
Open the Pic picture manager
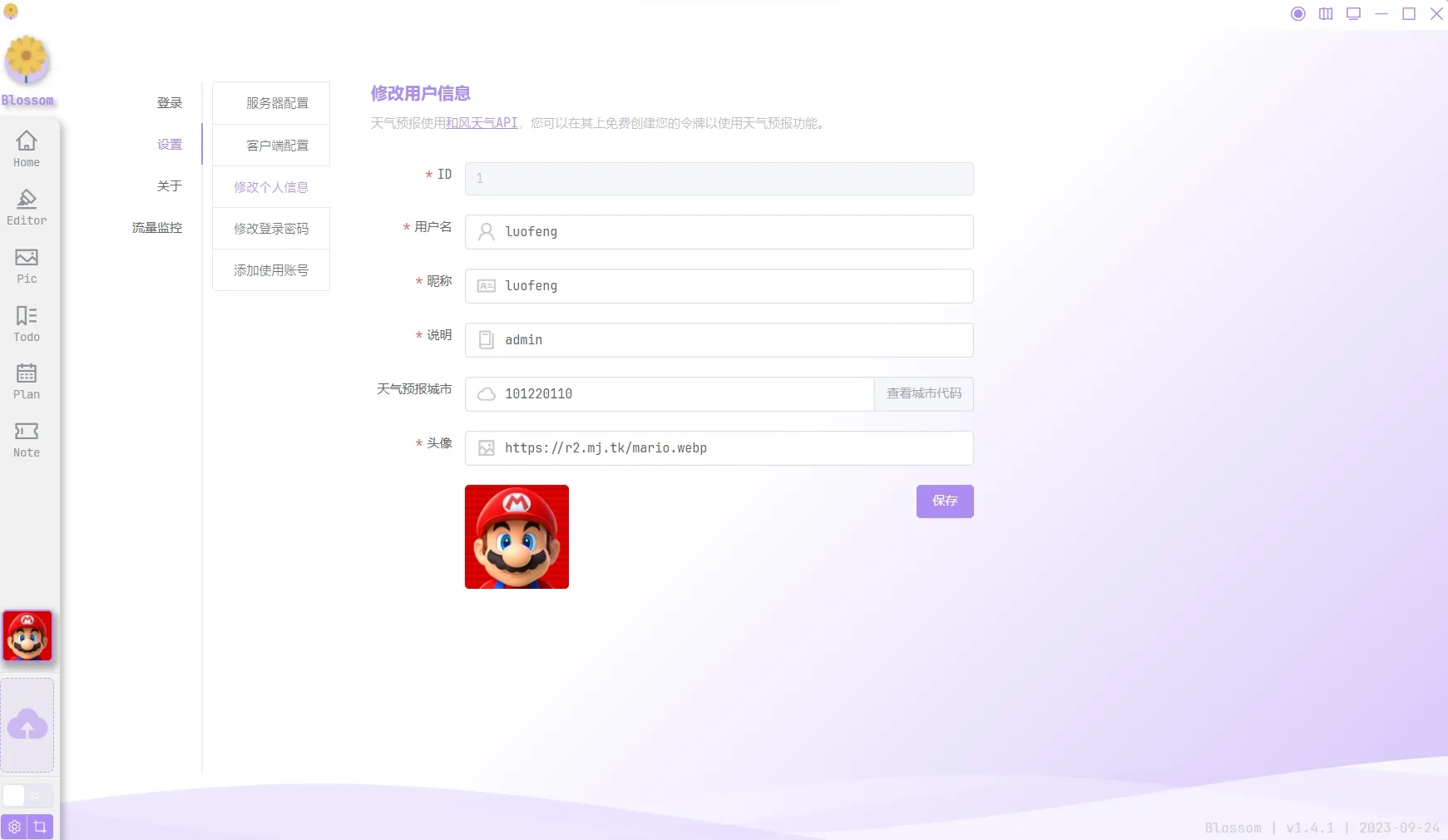pyautogui.click(x=27, y=266)
